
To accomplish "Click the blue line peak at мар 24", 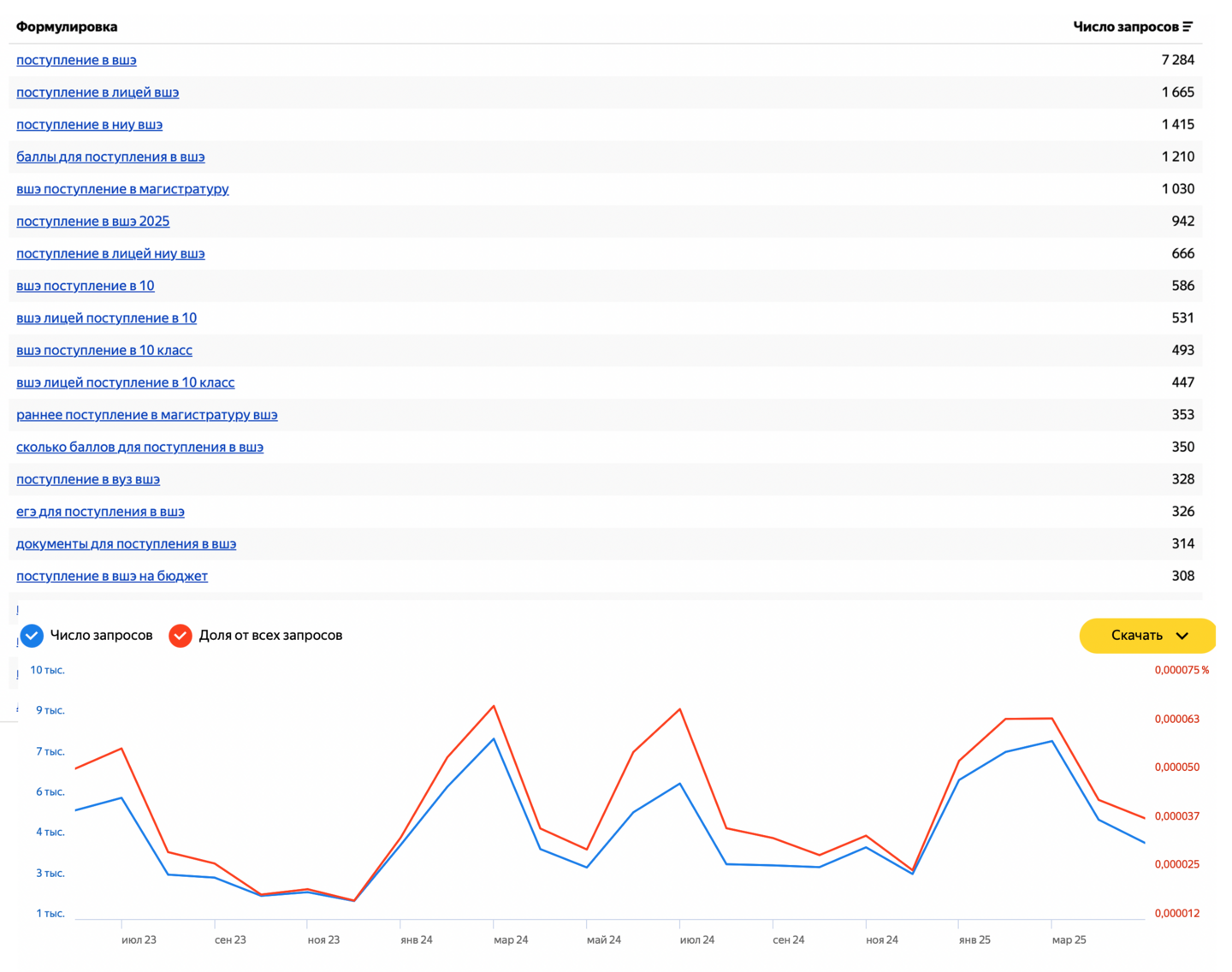I will [494, 738].
